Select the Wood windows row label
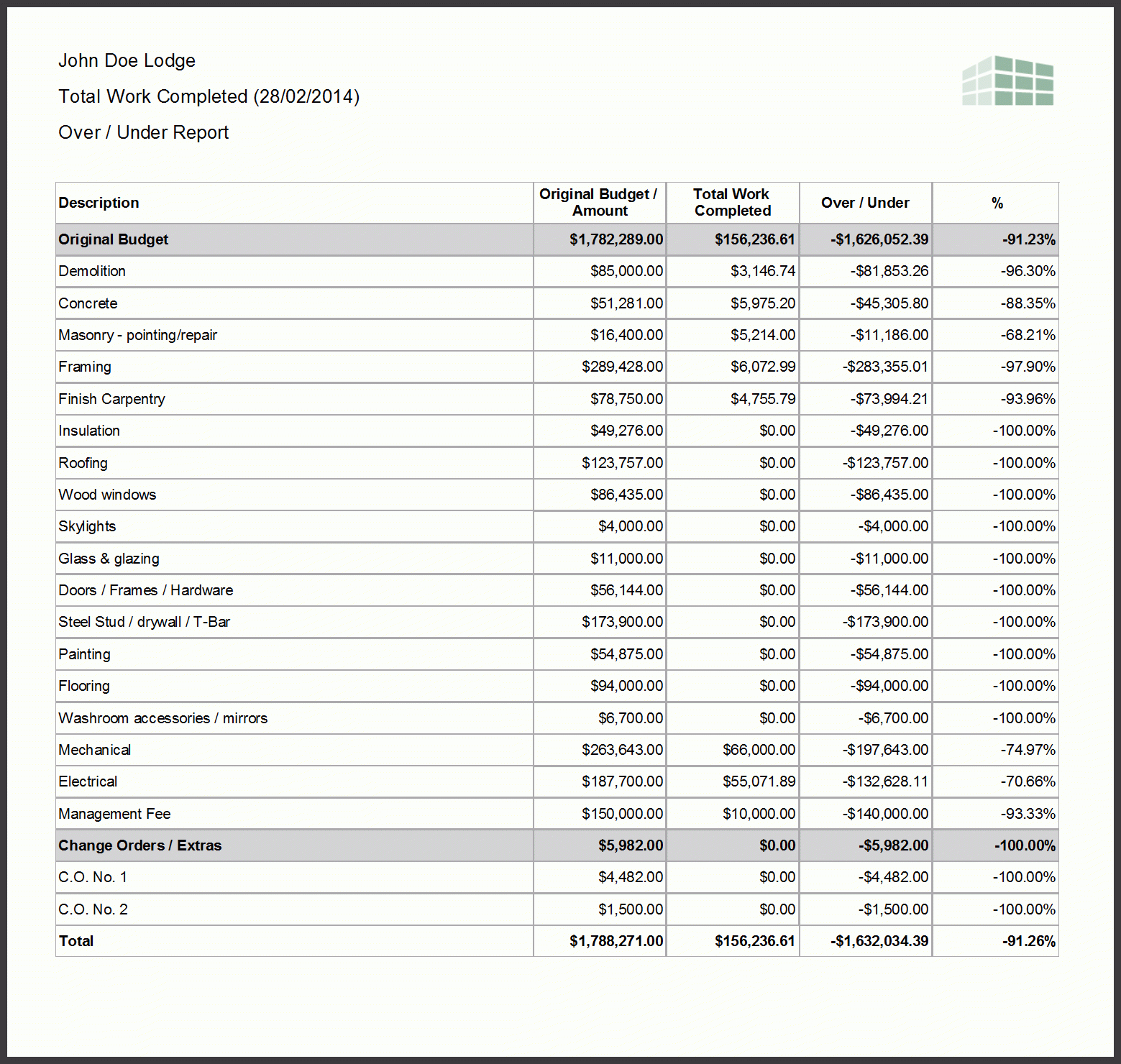The height and width of the screenshot is (1064, 1121). 107,495
